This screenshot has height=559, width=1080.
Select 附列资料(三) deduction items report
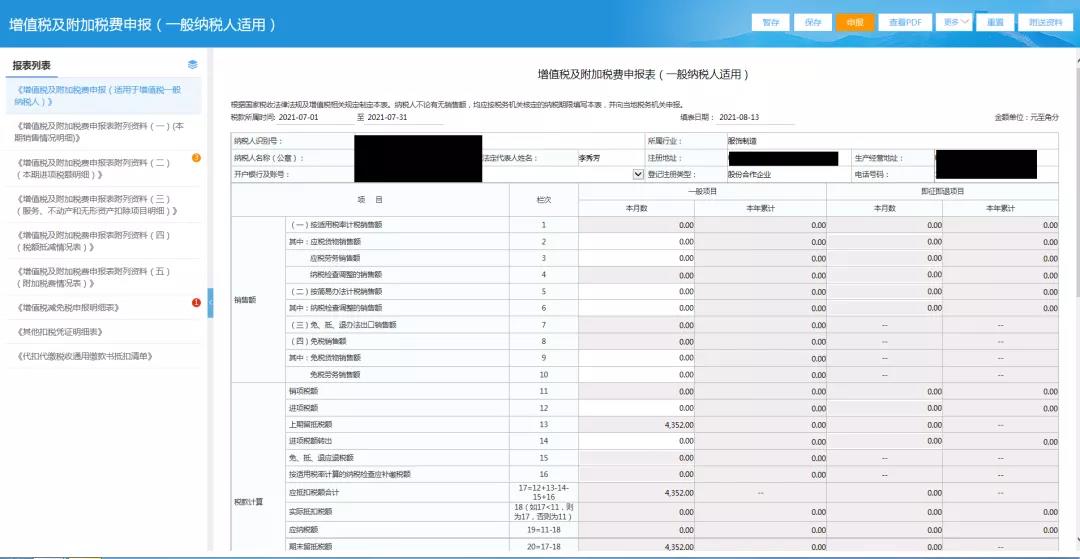point(100,204)
